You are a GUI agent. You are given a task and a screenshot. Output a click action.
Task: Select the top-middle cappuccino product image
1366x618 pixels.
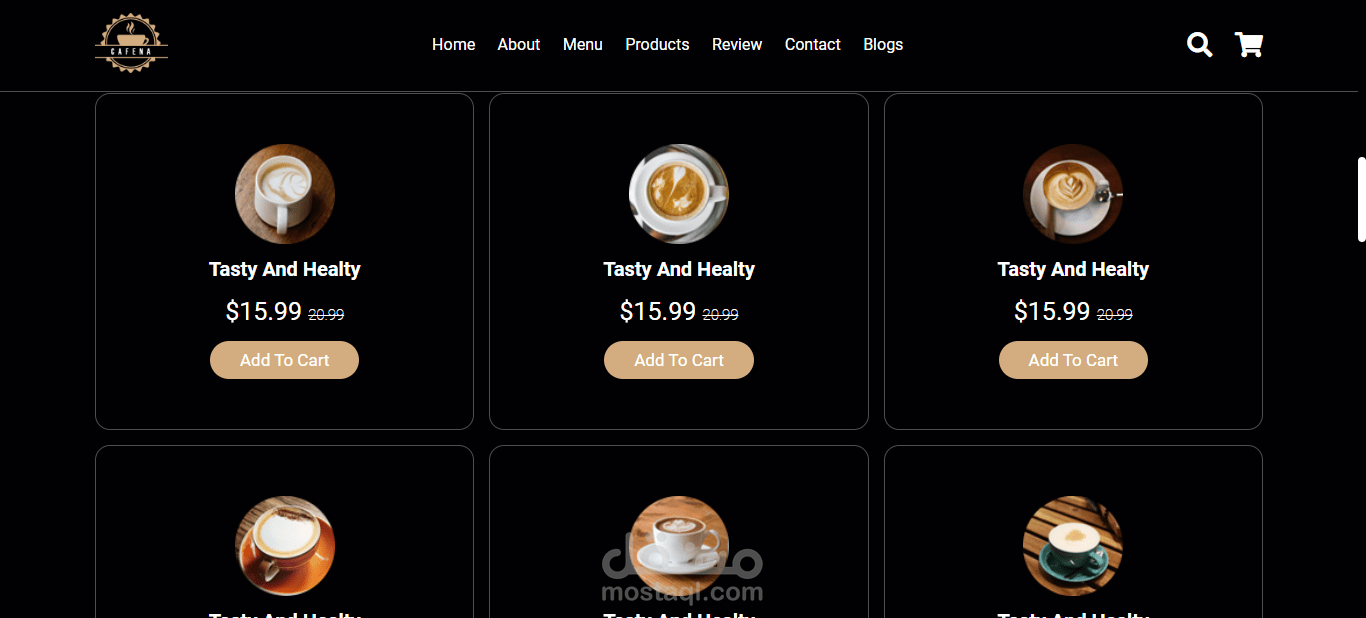679,194
